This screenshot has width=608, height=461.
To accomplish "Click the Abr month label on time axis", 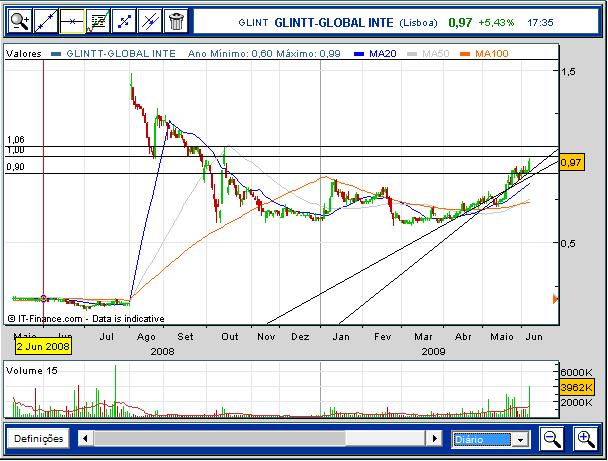I will (x=463, y=337).
